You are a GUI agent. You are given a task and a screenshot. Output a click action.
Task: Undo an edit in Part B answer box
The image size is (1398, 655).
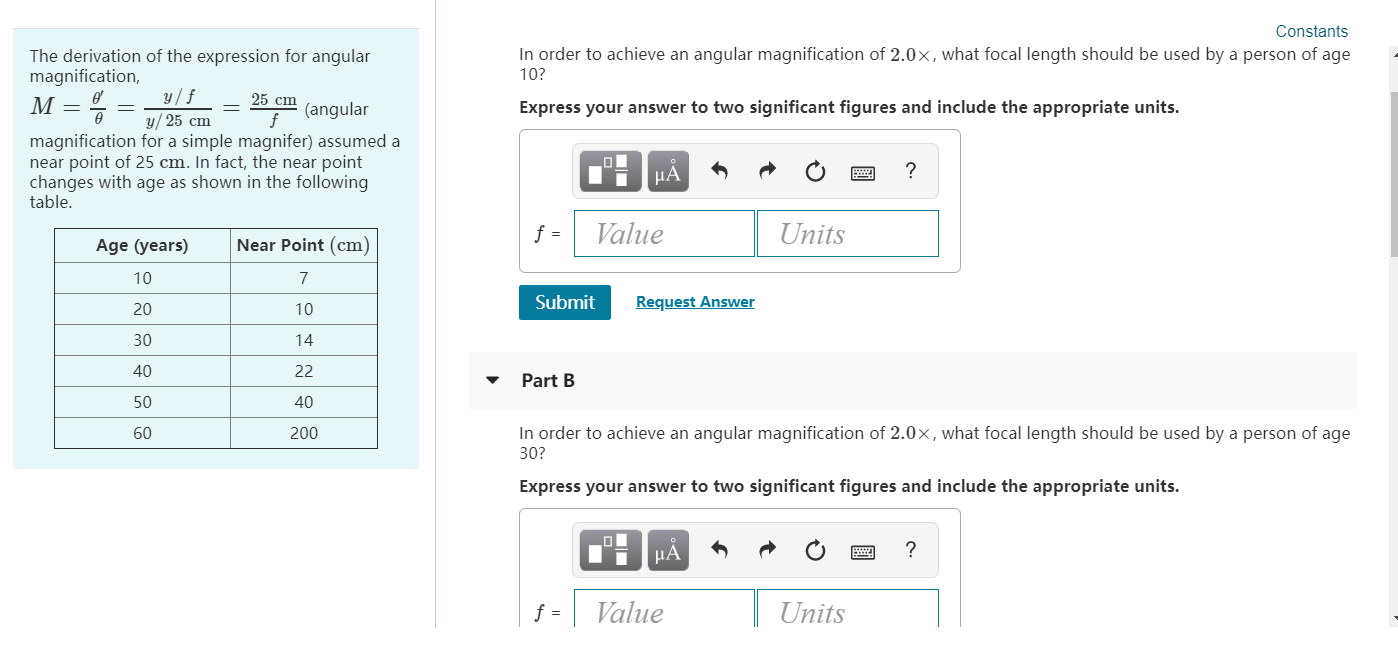pos(719,549)
